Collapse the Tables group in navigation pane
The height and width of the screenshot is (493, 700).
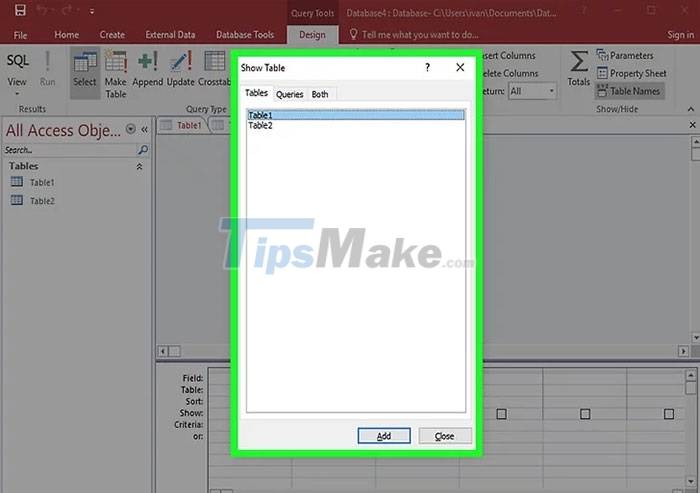click(x=139, y=167)
